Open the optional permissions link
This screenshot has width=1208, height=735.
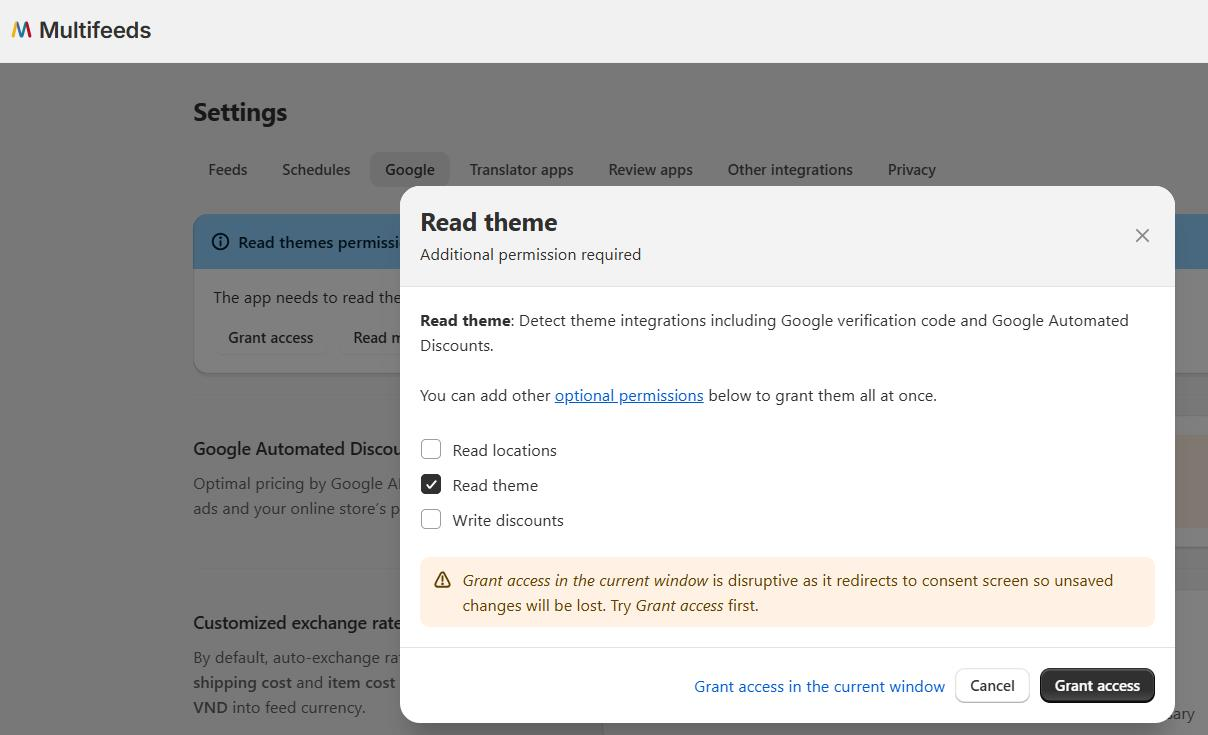click(x=629, y=395)
